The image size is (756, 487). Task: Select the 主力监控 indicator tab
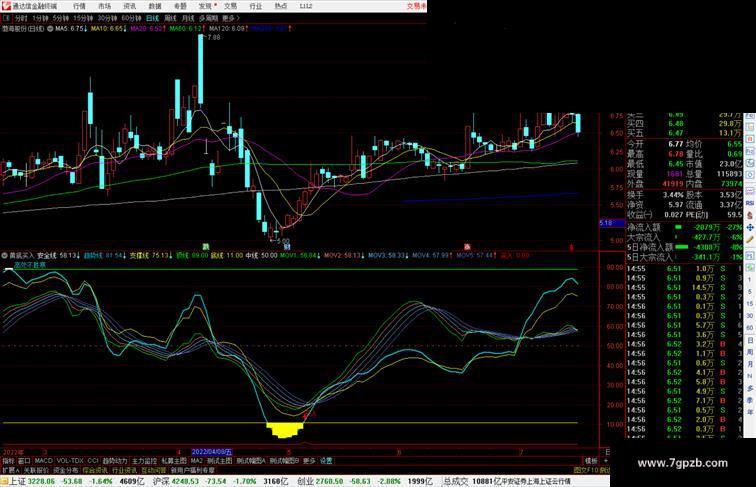tap(145, 461)
